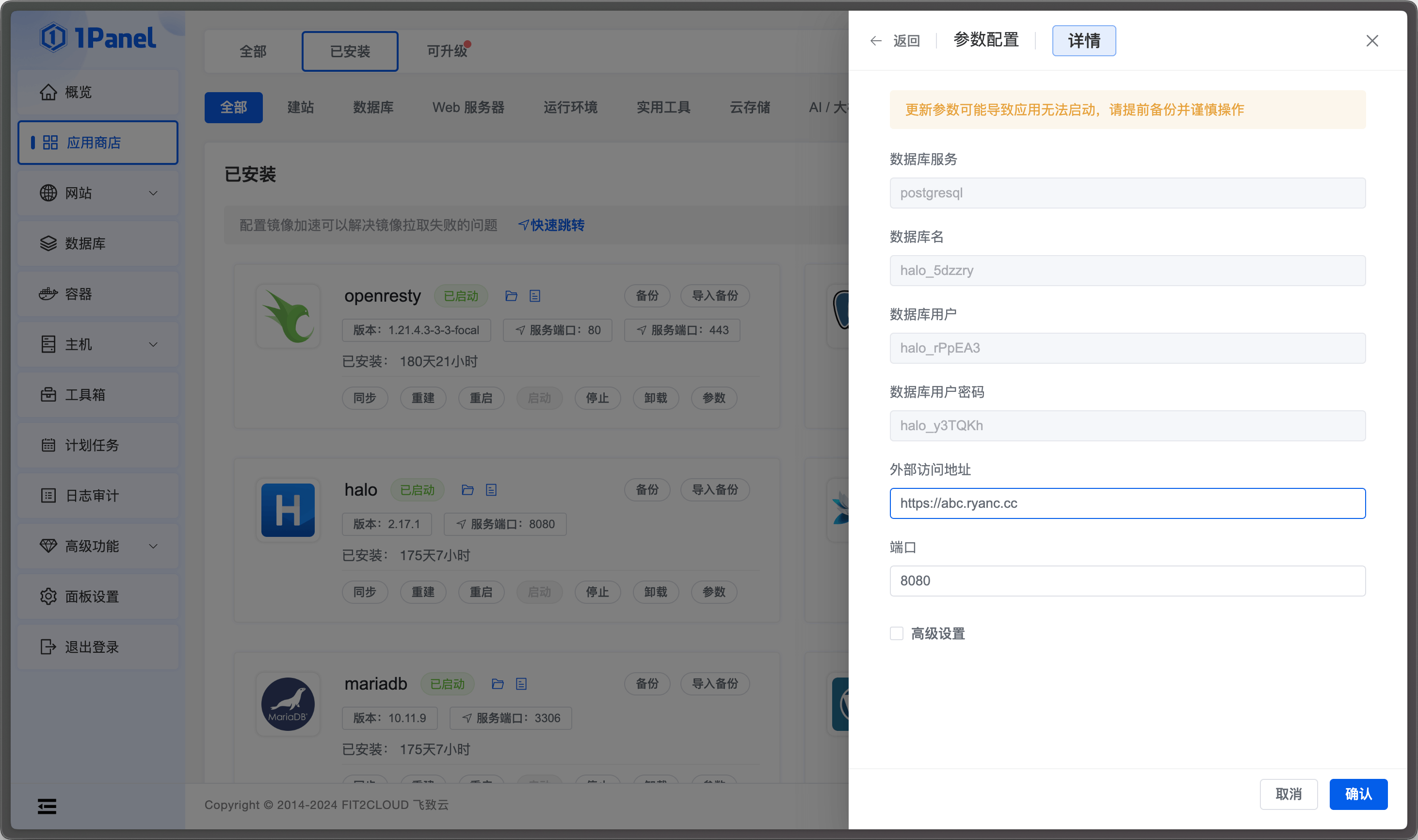
Task: Enable the 高级设置 checkbox
Action: pos(896,633)
